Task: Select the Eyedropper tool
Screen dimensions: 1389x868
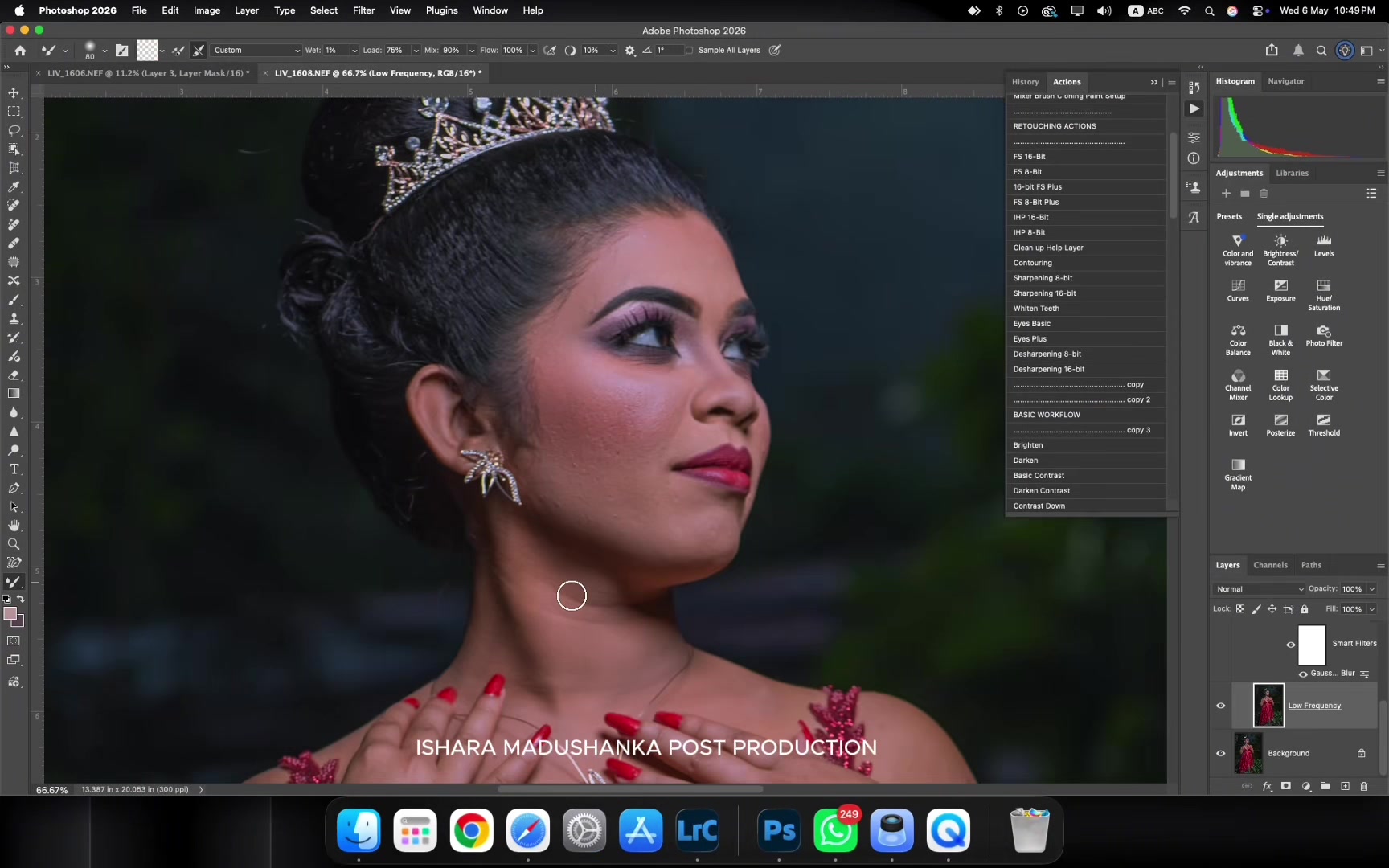Action: pyautogui.click(x=14, y=186)
